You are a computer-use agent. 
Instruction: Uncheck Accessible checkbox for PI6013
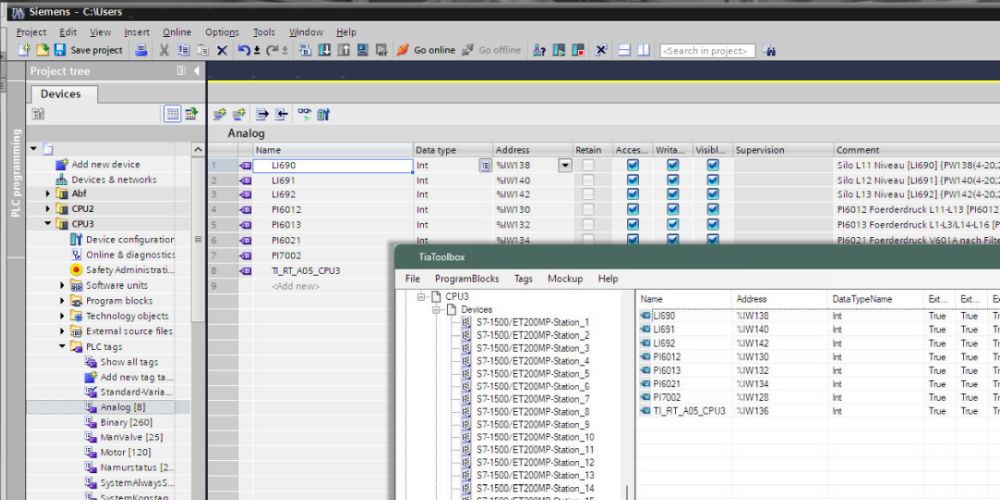point(632,224)
